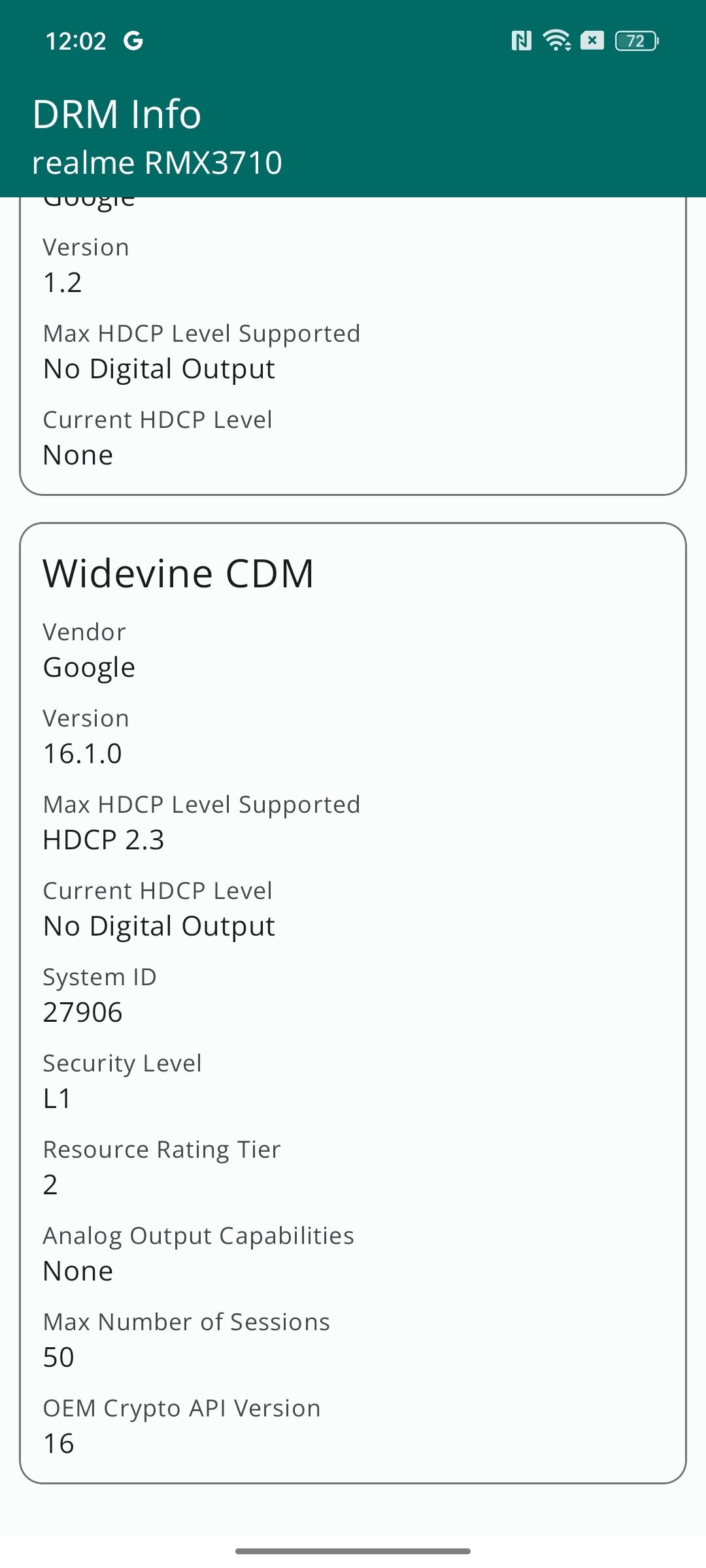Viewport: 706px width, 1568px height.
Task: Tap the battery level indicator
Action: 637,41
